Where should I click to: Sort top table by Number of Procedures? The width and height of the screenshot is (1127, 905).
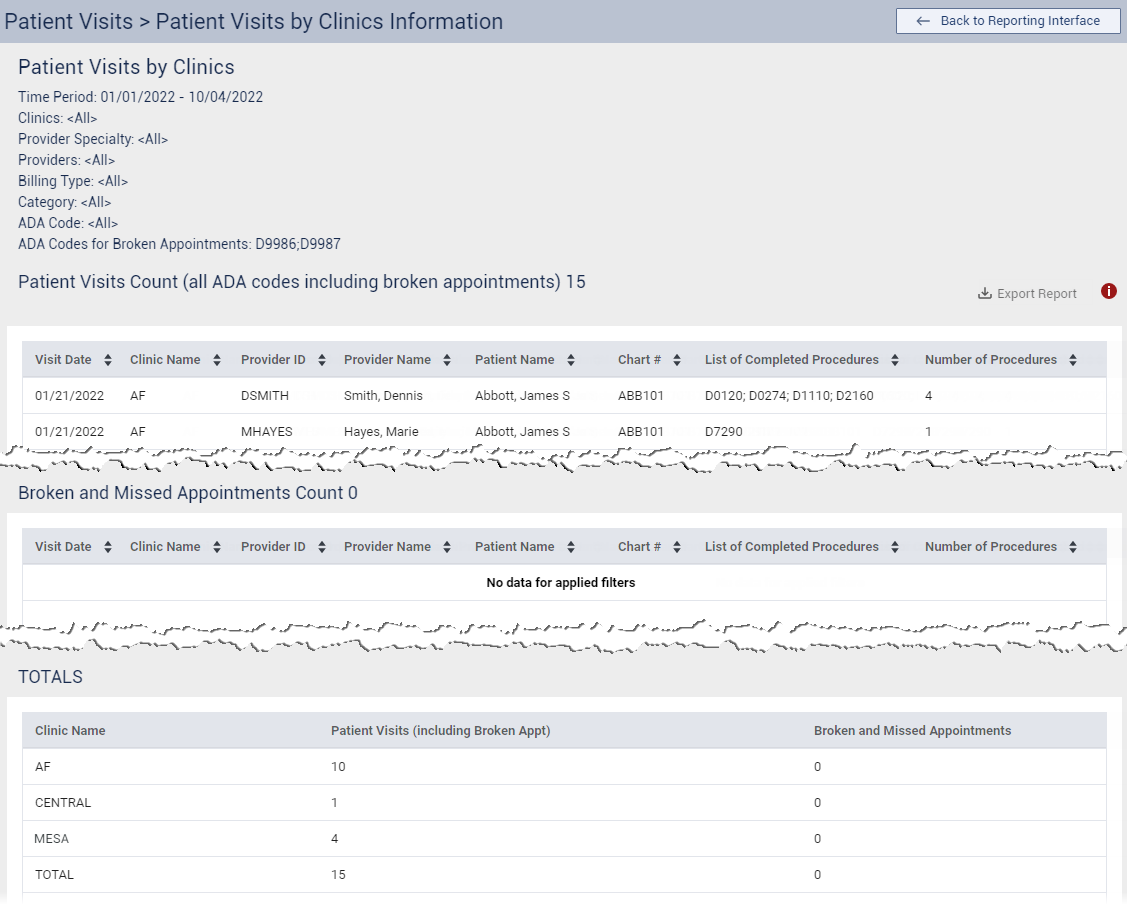pos(1073,360)
